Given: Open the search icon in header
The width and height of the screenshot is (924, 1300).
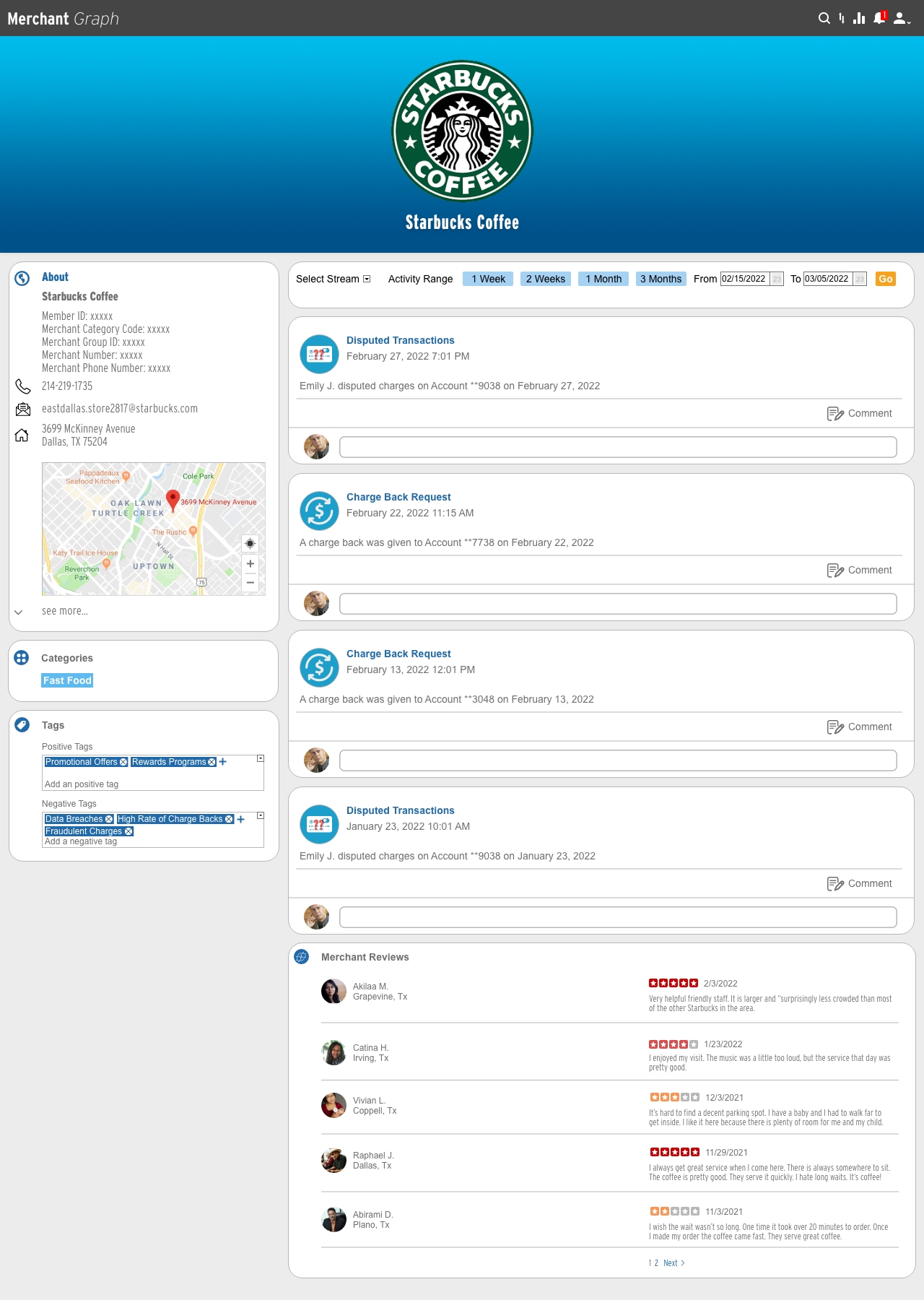Looking at the screenshot, I should coord(824,18).
